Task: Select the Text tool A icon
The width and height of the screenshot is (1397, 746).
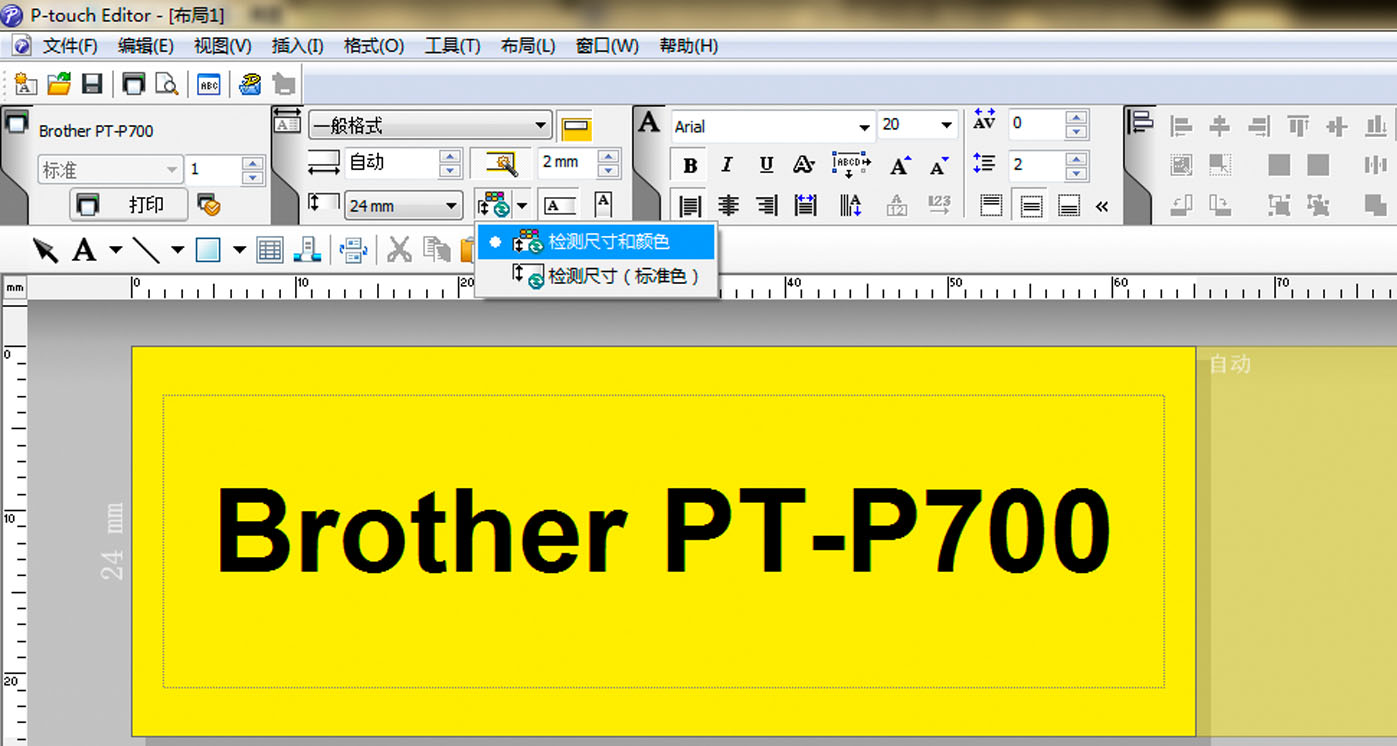Action: tap(84, 250)
